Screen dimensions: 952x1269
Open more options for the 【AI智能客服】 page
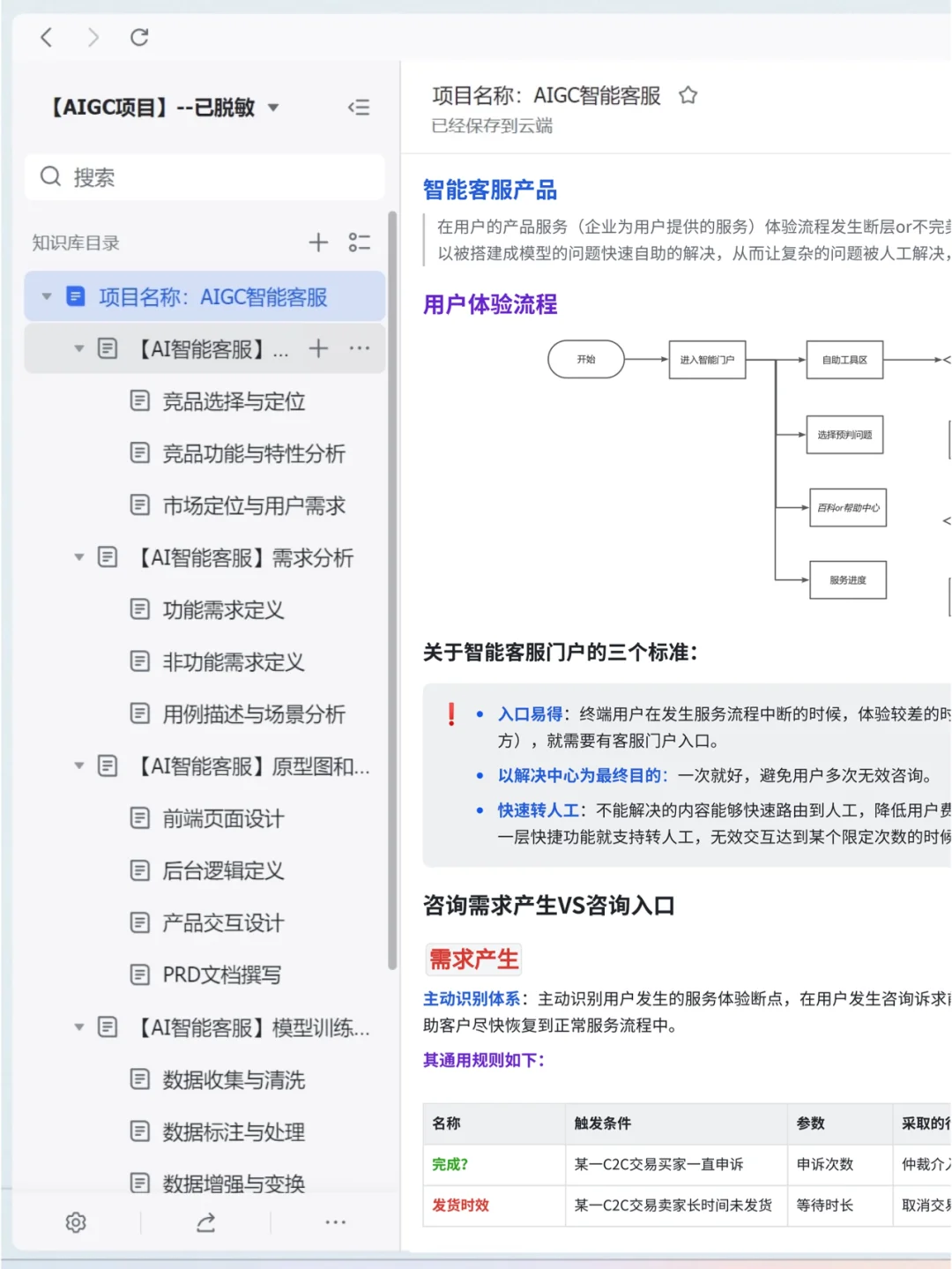[360, 348]
